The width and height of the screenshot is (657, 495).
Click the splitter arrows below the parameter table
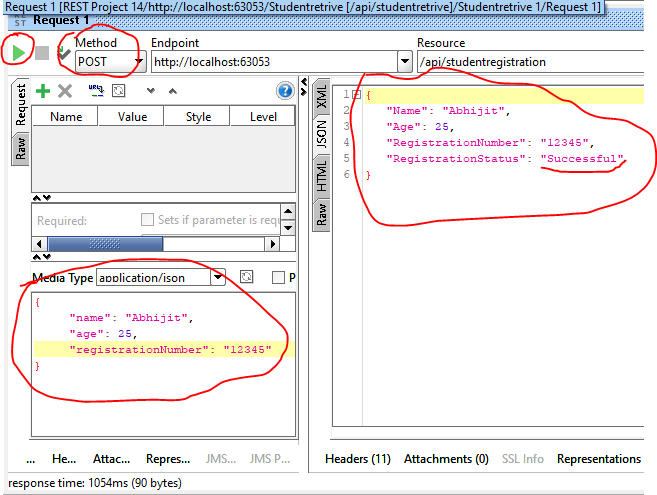41,197
